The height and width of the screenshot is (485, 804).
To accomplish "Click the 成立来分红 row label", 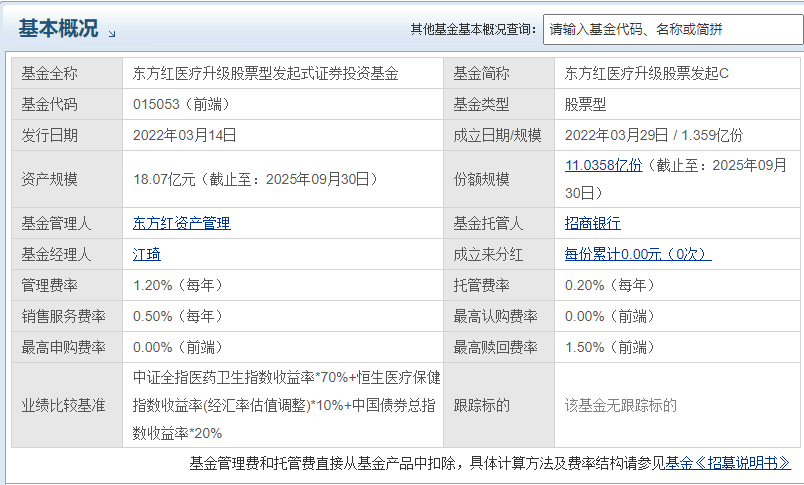I will [x=488, y=254].
